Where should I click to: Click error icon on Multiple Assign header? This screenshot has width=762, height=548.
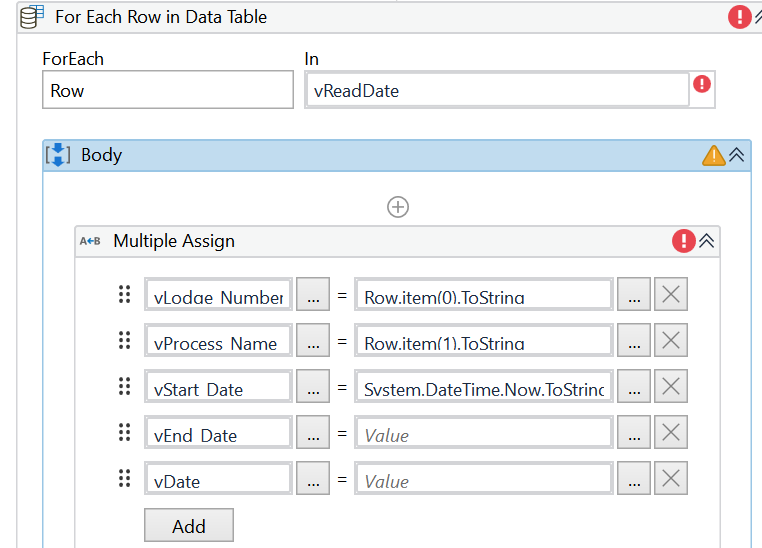pos(684,241)
